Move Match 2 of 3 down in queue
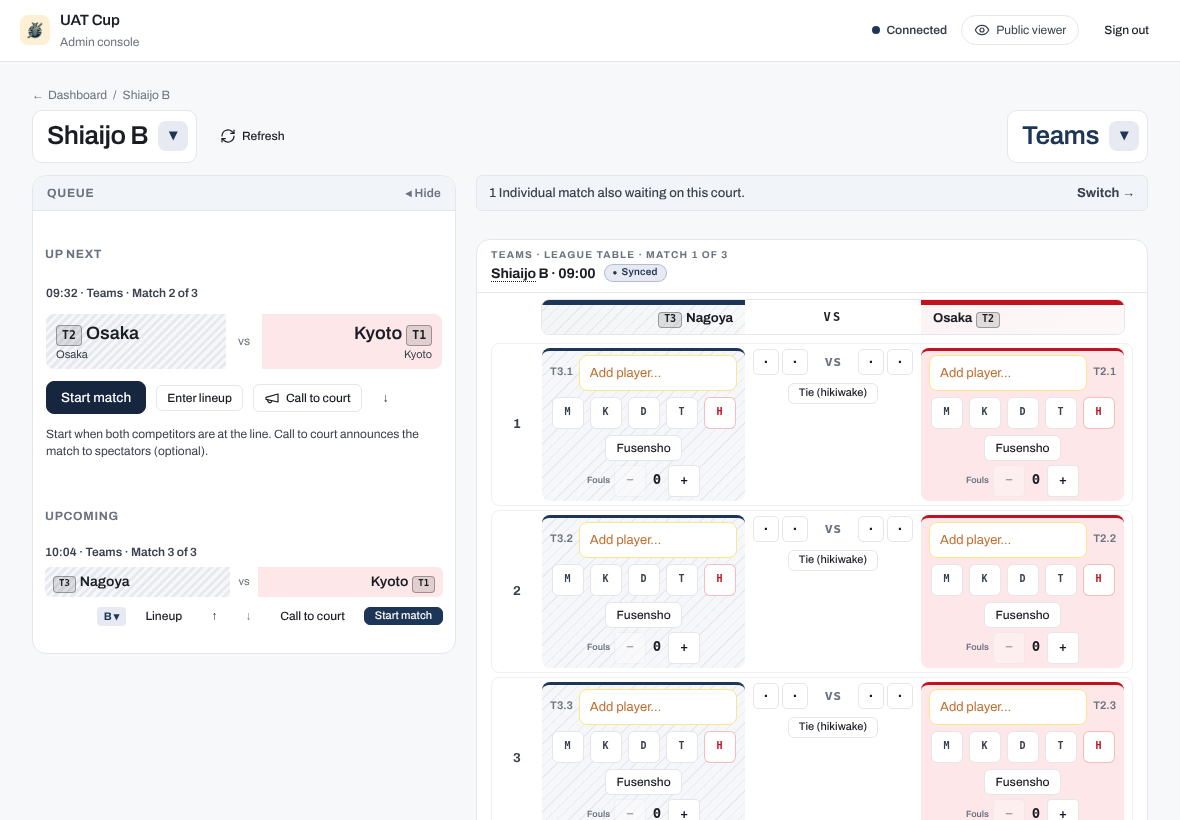The width and height of the screenshot is (1180, 820). point(385,398)
